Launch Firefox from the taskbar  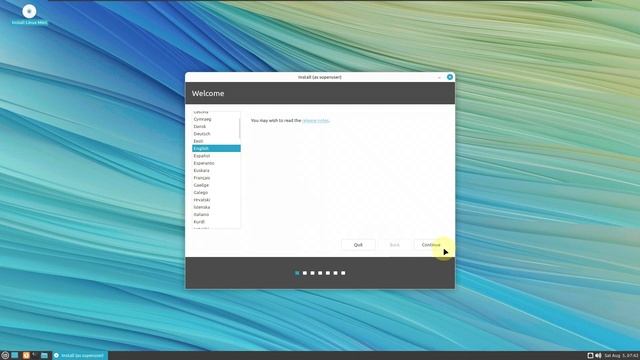pyautogui.click(x=26, y=356)
